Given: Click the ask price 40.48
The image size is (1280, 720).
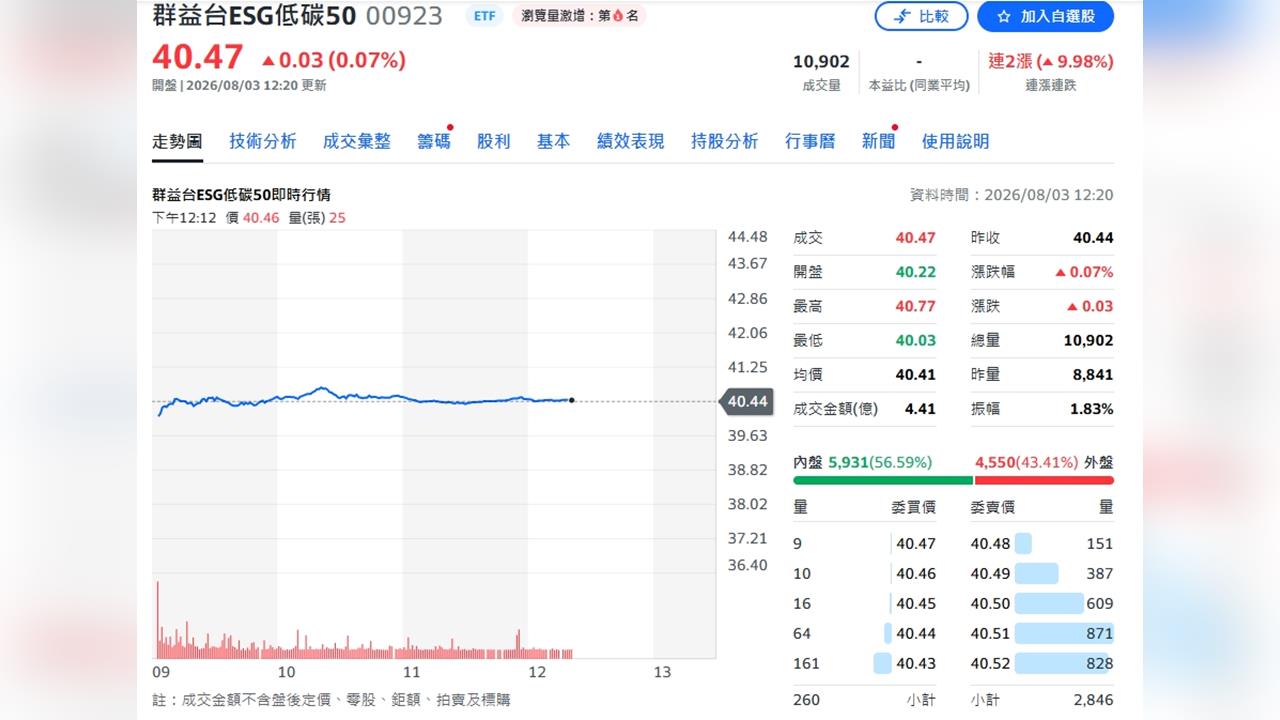Looking at the screenshot, I should [x=990, y=543].
